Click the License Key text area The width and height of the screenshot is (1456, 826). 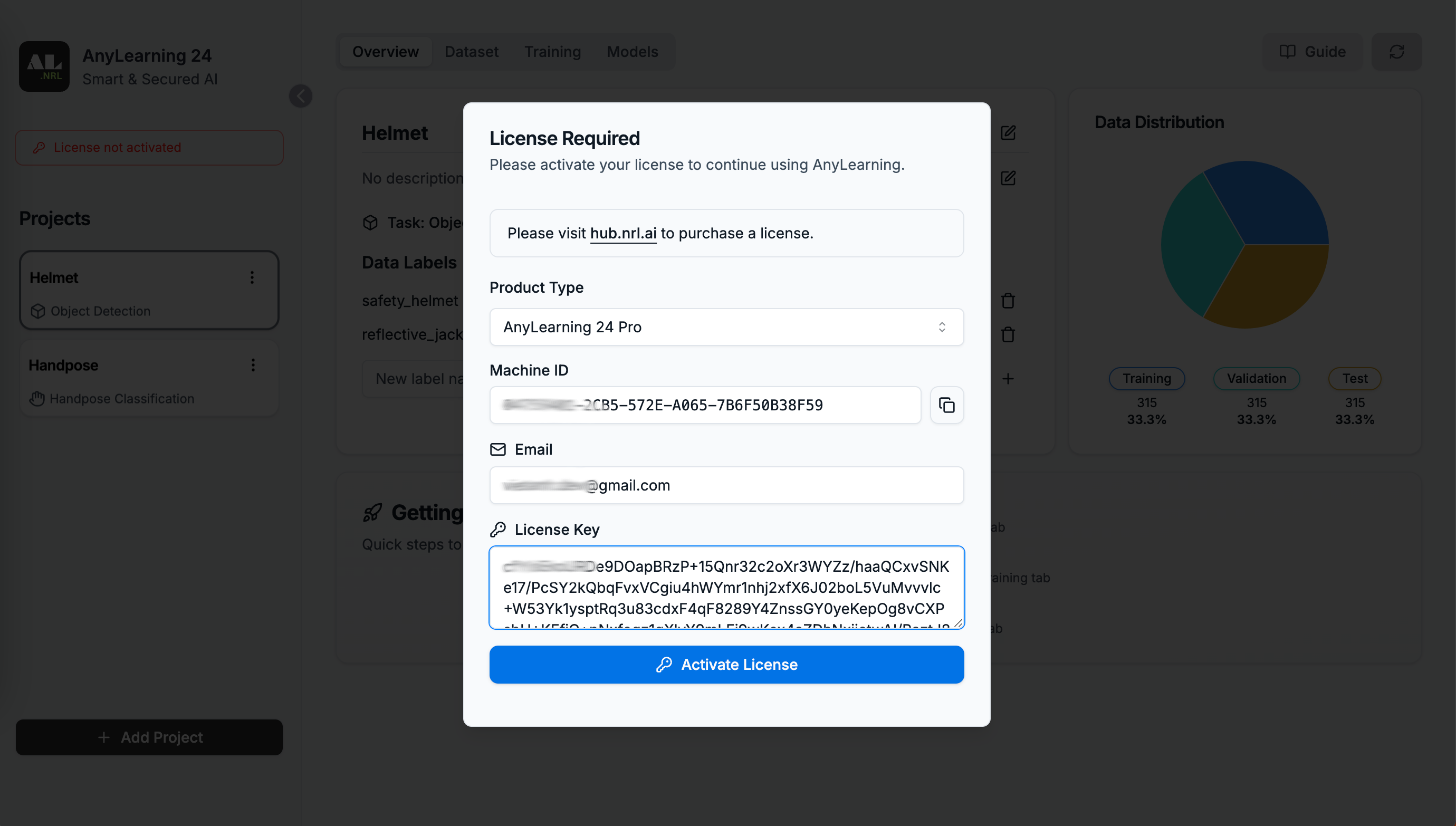pyautogui.click(x=726, y=587)
